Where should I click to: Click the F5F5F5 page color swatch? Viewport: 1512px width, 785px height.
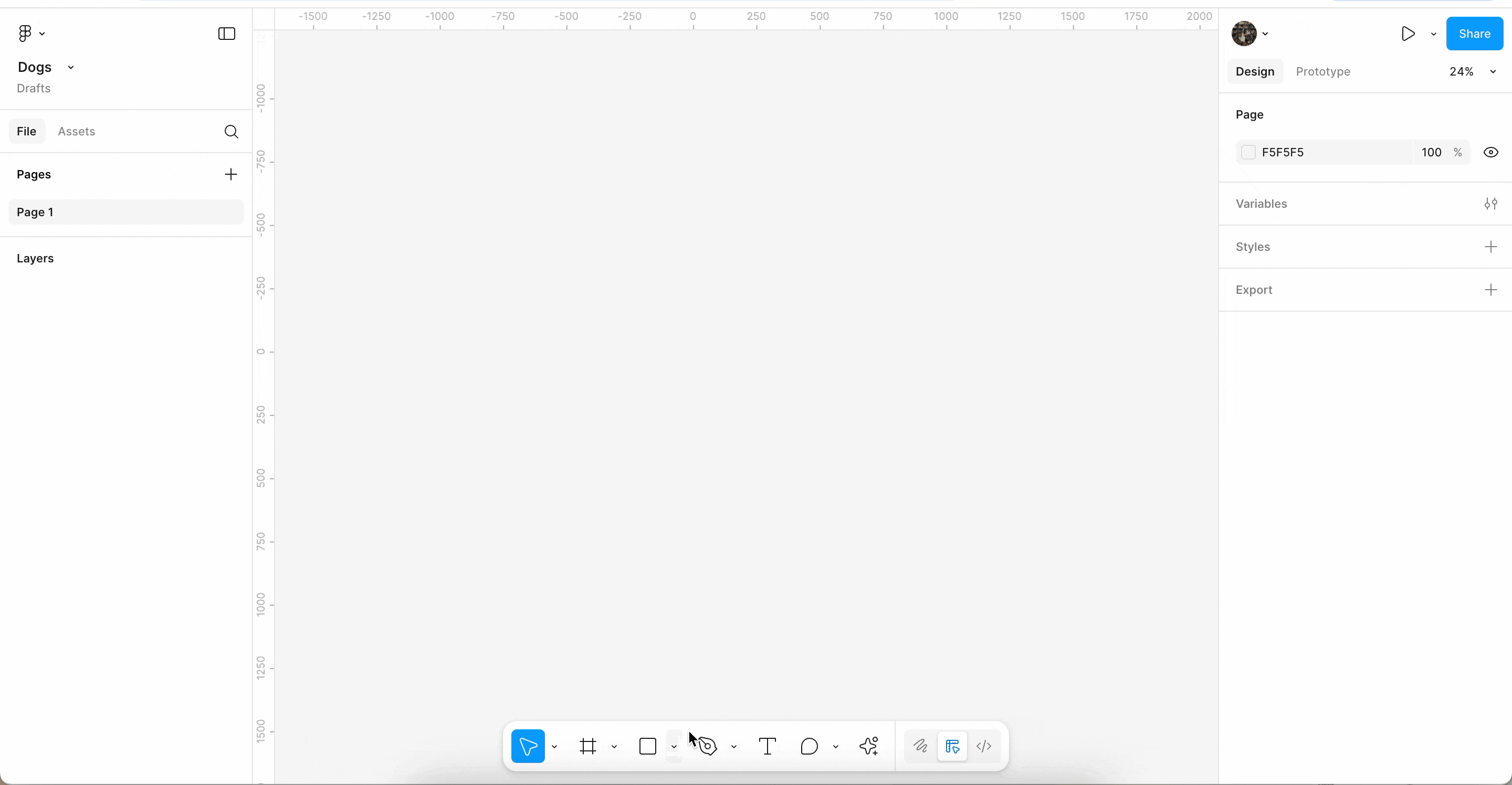[1249, 152]
